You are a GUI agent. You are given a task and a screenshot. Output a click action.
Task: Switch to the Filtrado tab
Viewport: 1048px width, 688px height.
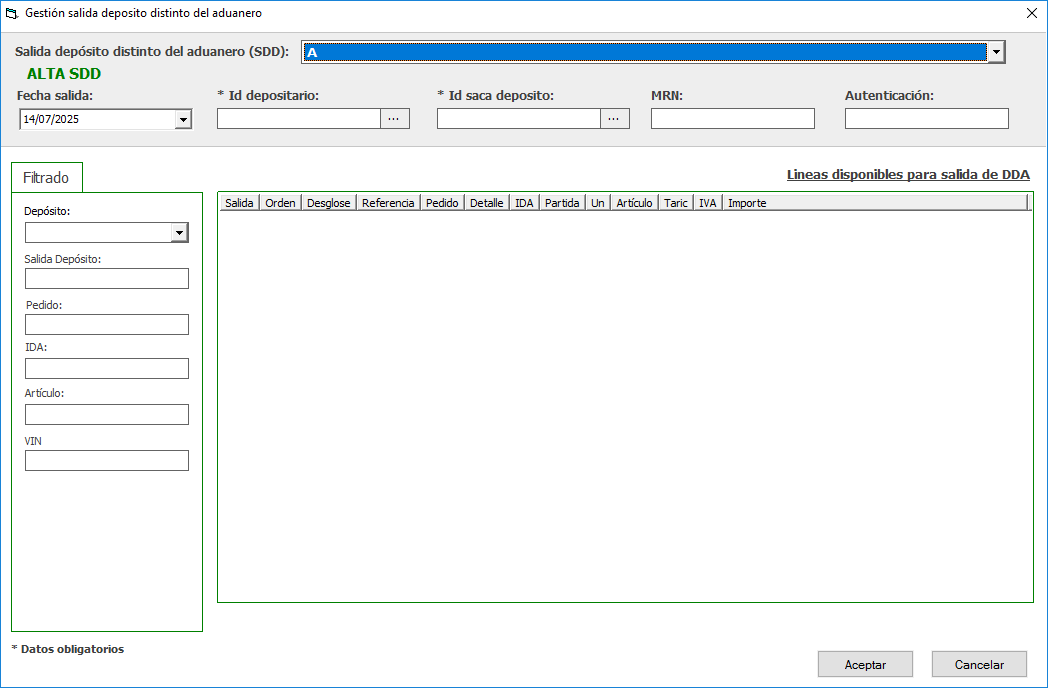coord(46,178)
